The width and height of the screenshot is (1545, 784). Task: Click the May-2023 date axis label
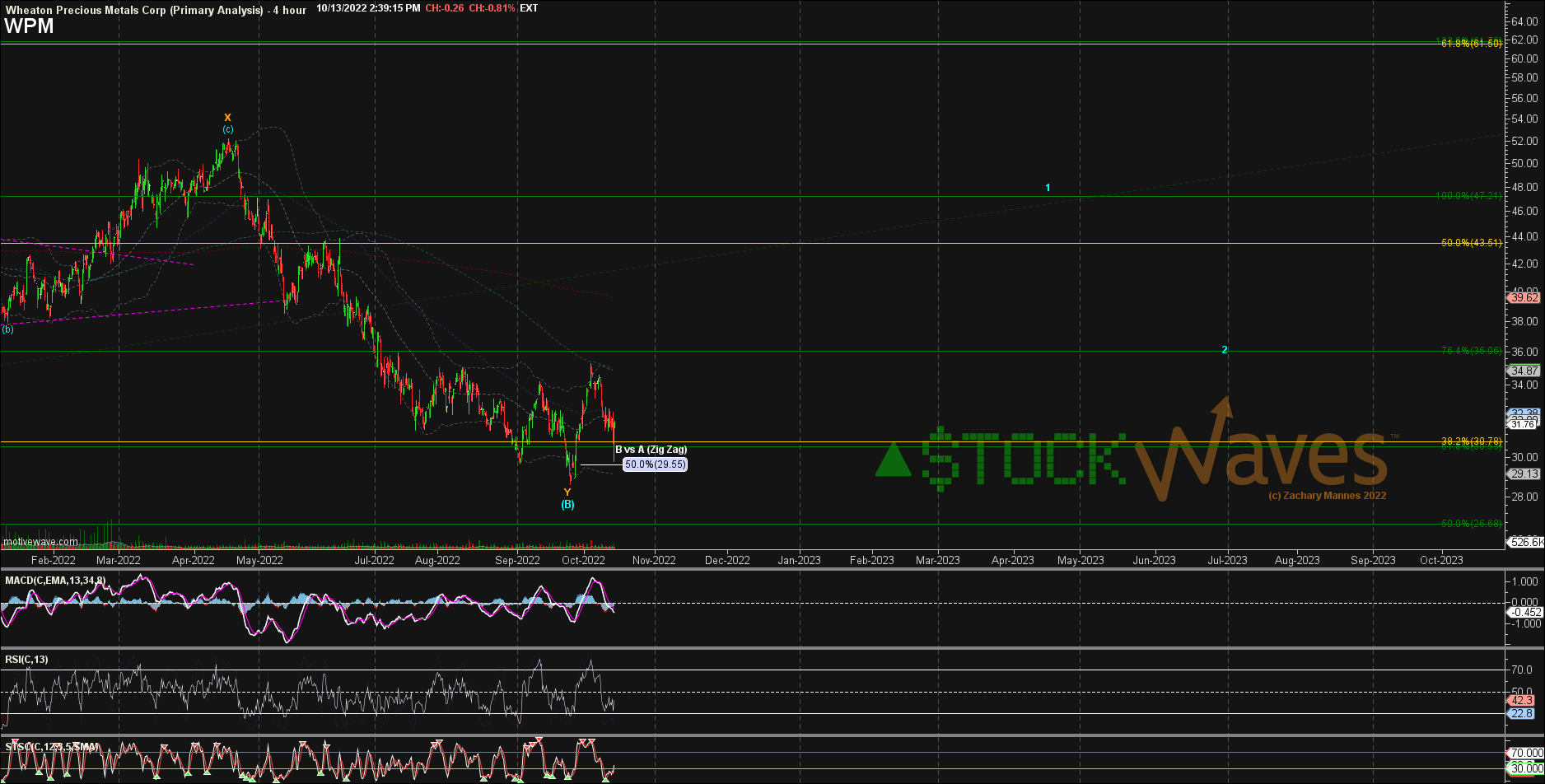1081,560
